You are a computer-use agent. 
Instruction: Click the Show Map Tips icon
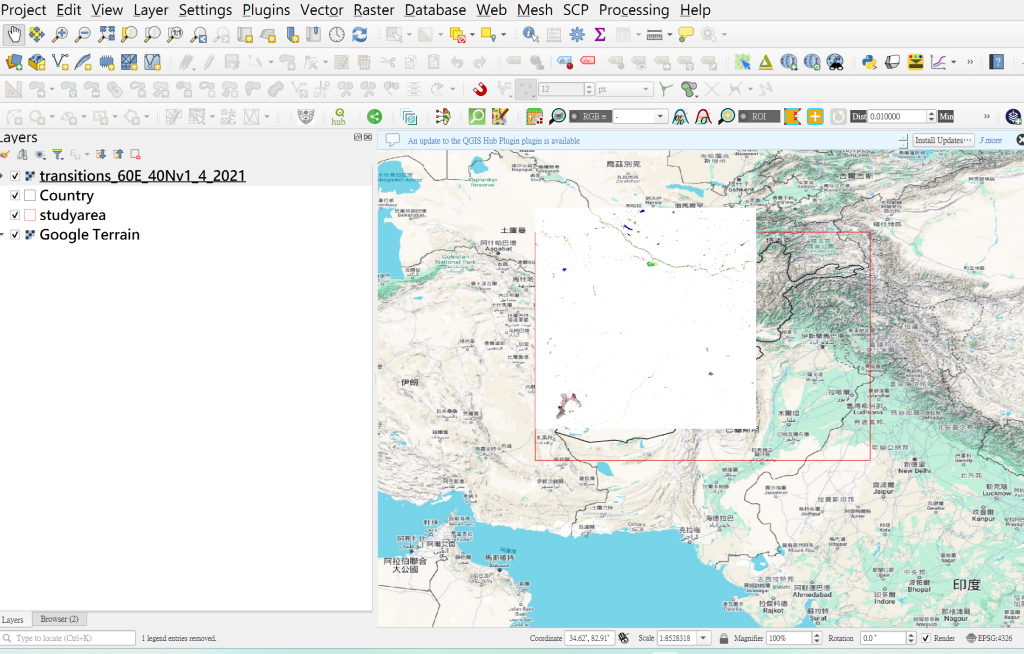tap(686, 34)
